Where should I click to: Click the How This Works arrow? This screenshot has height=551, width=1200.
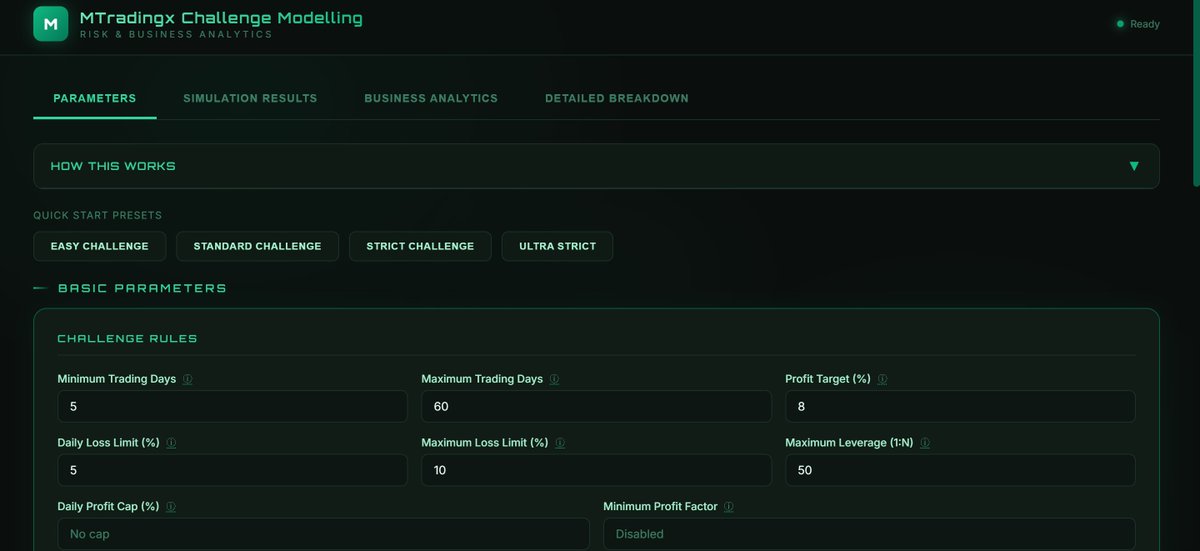tap(1134, 166)
